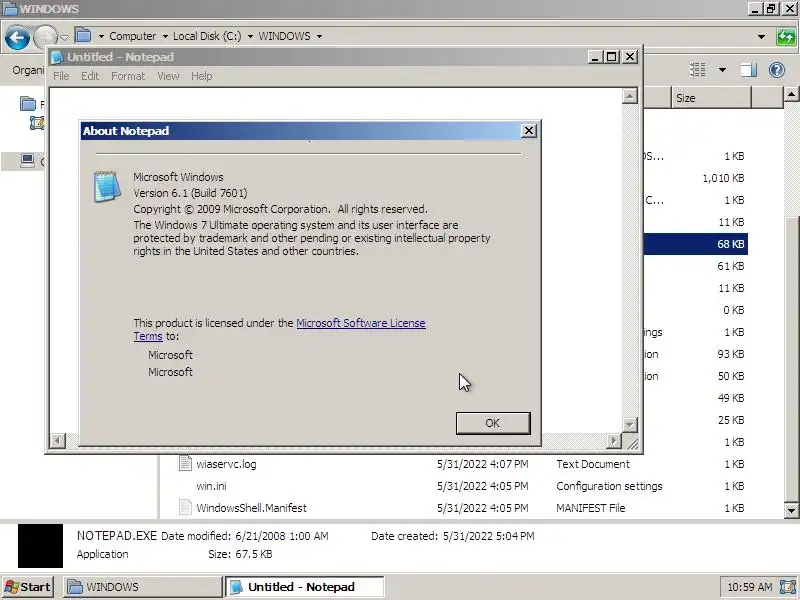Click Notepad title bar icon
800x600 pixels.
(x=58, y=57)
